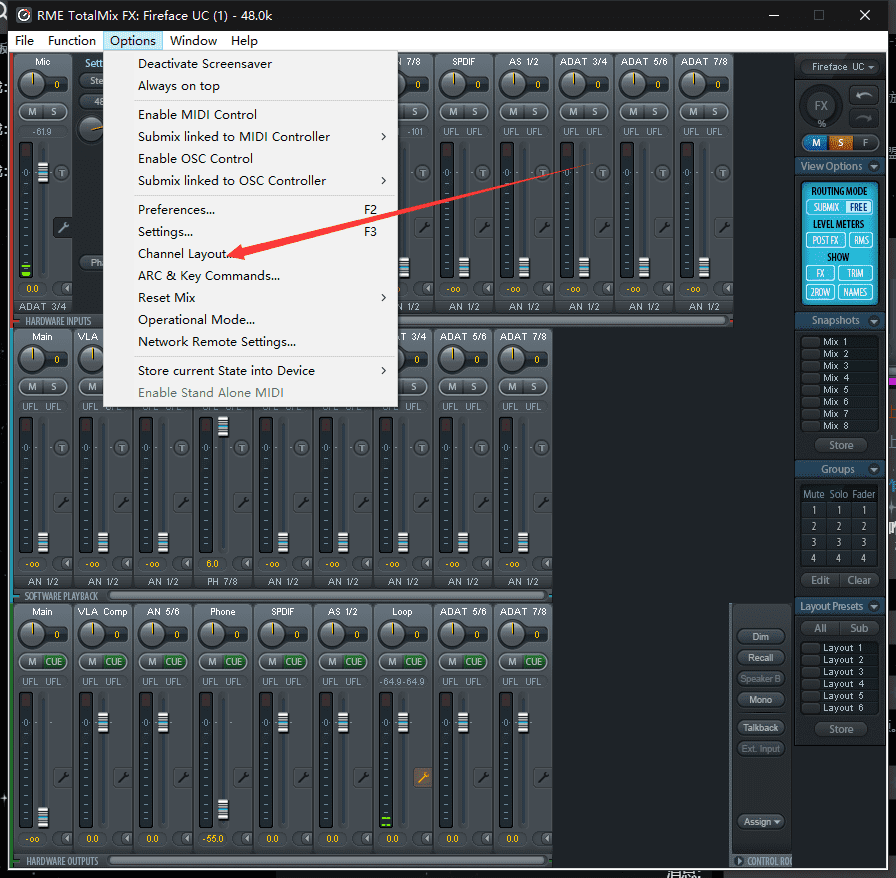Click wrench on AS 1/2 output channel

363,777
